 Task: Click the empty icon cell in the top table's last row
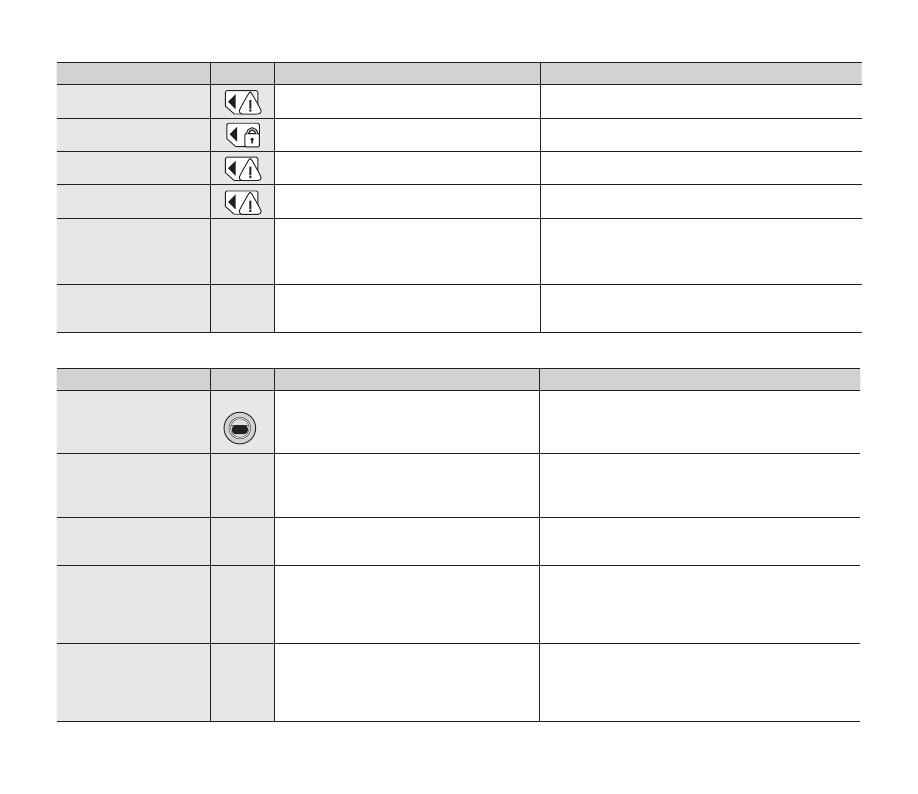242,308
